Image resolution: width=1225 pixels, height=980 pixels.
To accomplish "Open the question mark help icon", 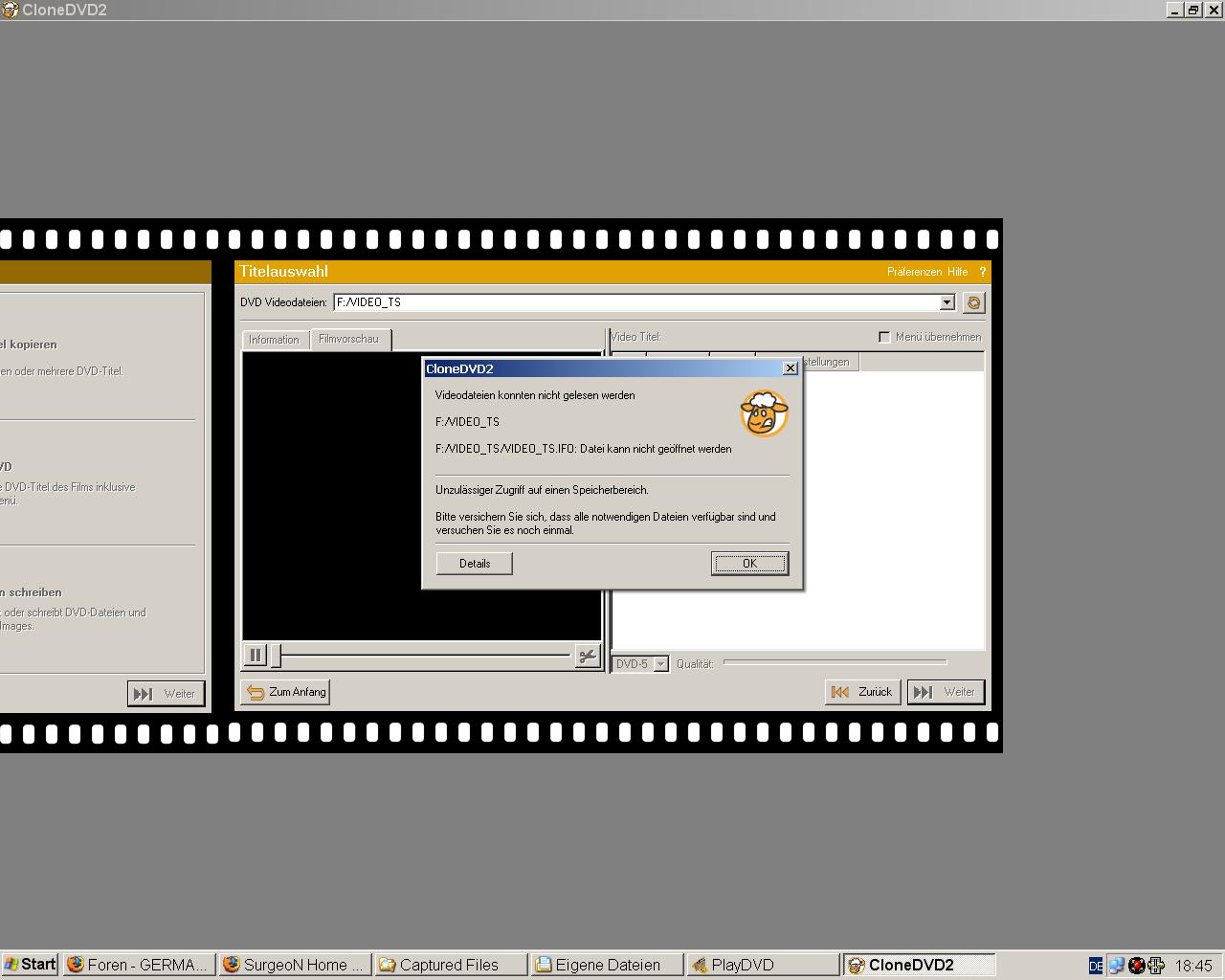I will [982, 272].
